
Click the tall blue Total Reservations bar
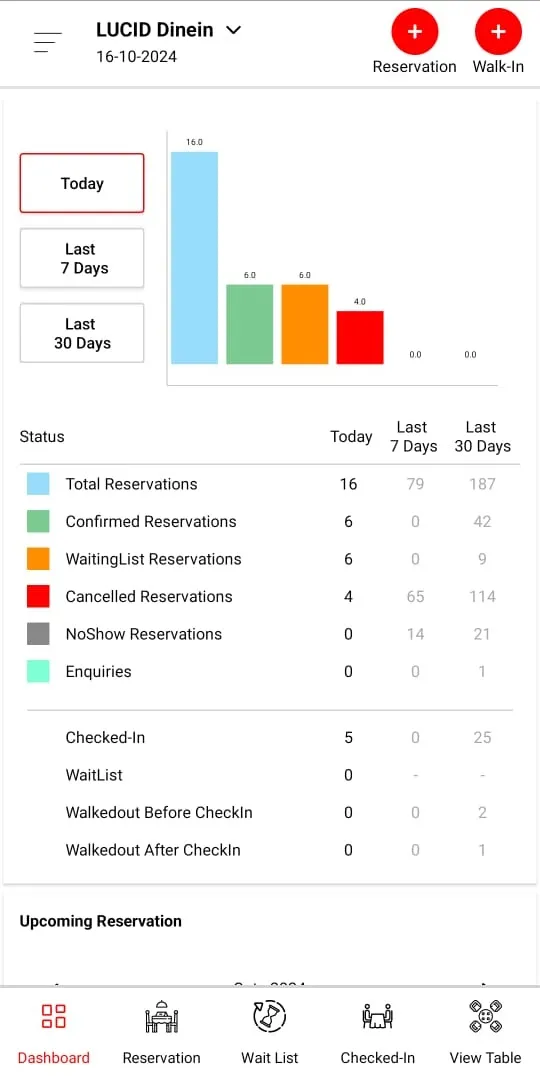(194, 258)
